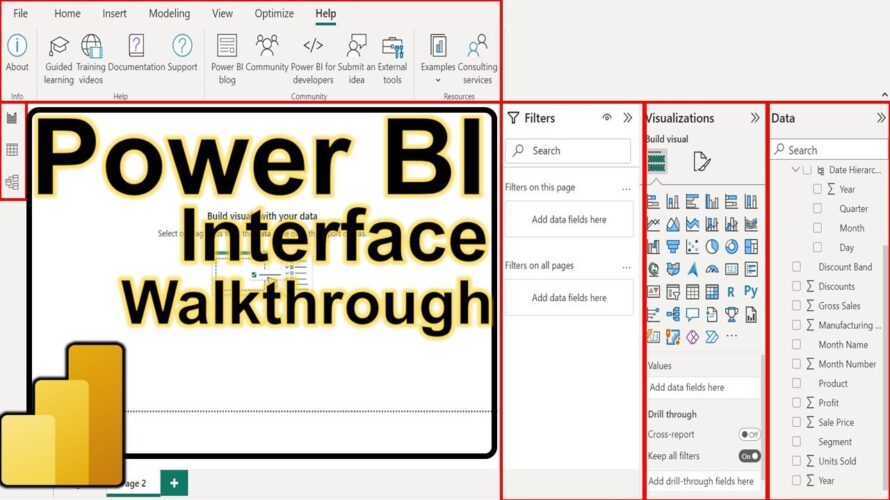
Task: Switch to Report view in sidebar
Action: click(x=12, y=118)
